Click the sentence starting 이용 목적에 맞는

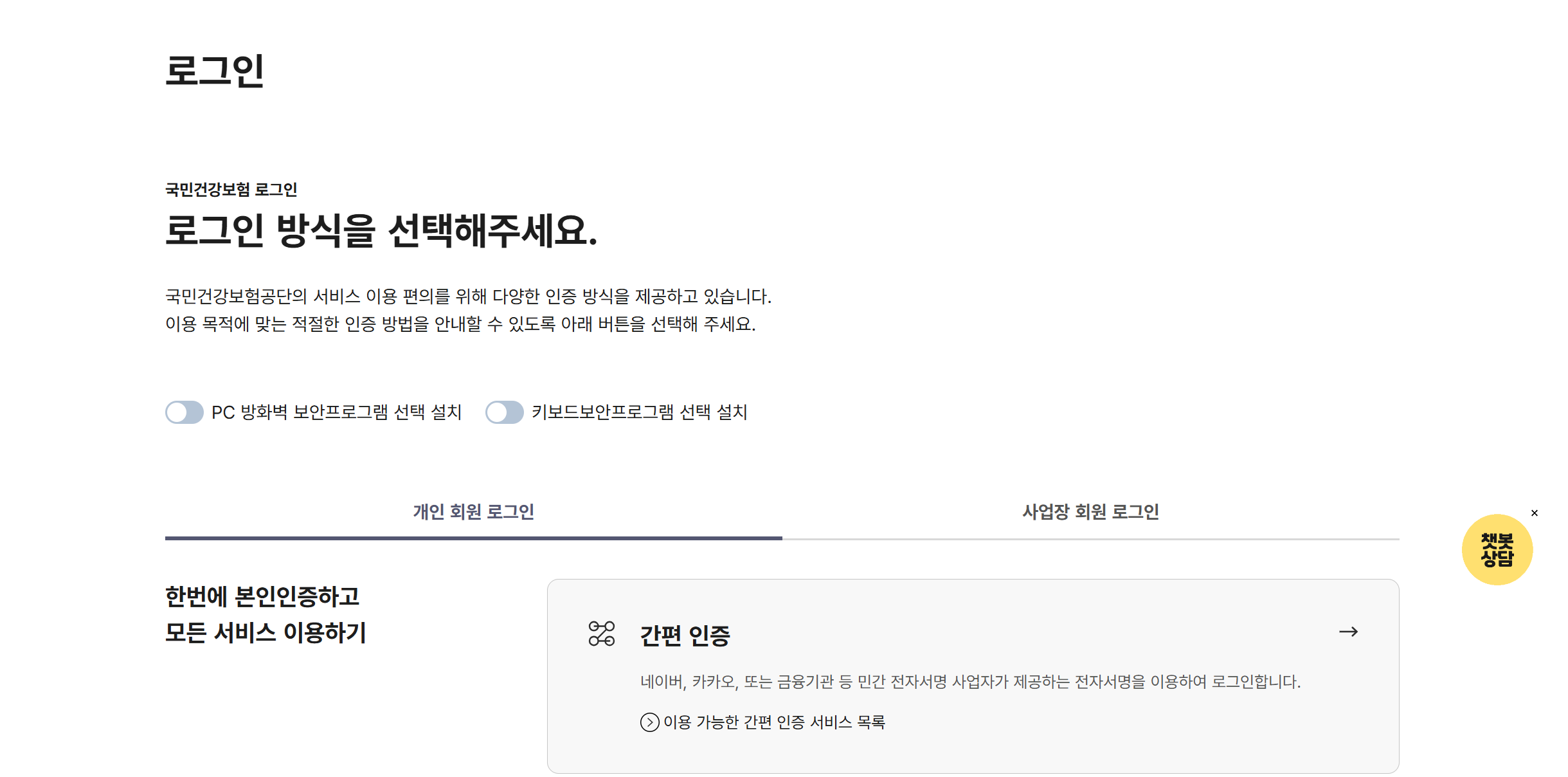(x=460, y=324)
